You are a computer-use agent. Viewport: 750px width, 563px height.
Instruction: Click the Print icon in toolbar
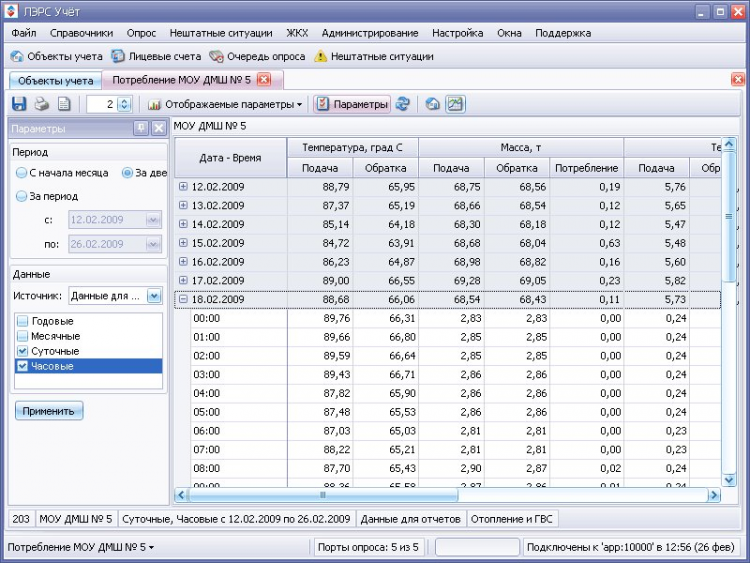[41, 104]
